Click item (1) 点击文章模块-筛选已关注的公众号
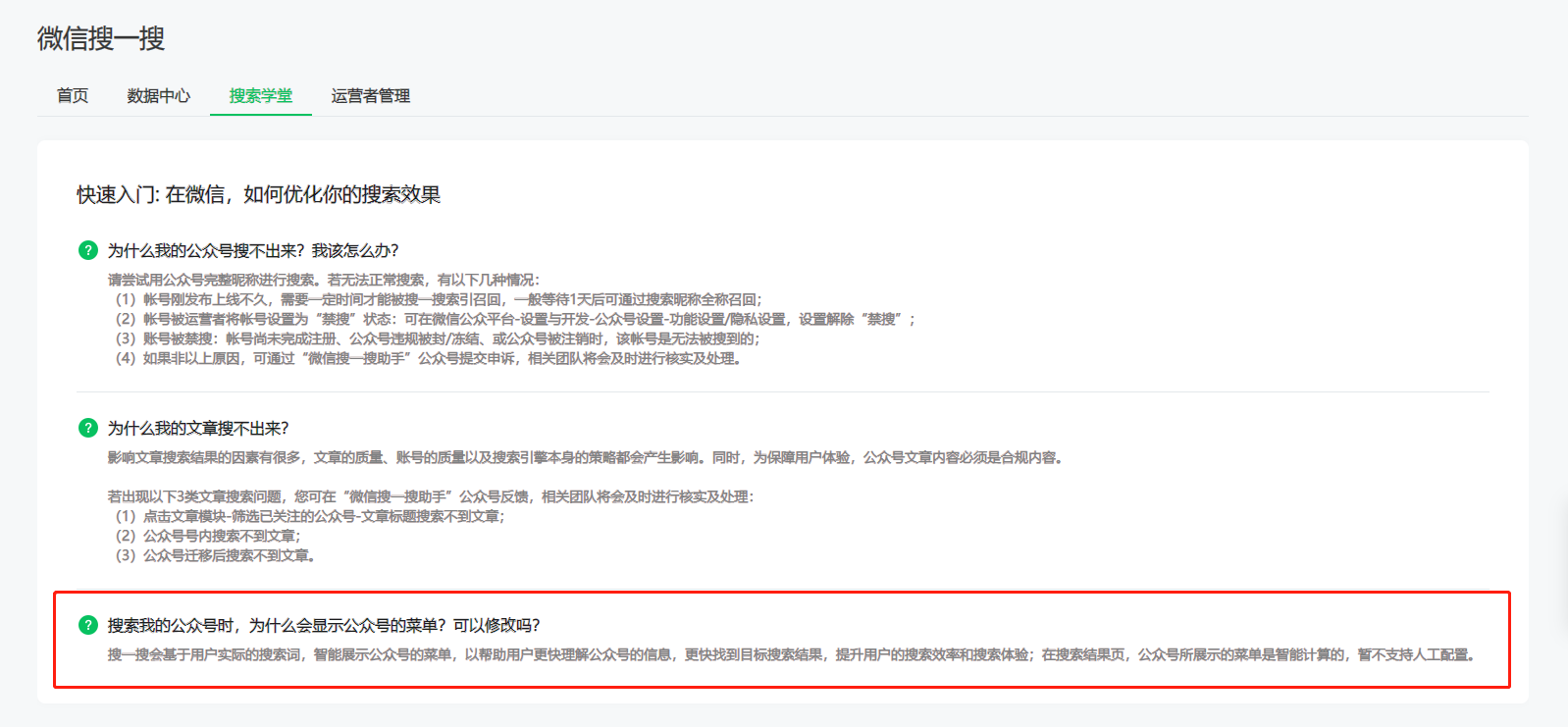 pyautogui.click(x=310, y=516)
